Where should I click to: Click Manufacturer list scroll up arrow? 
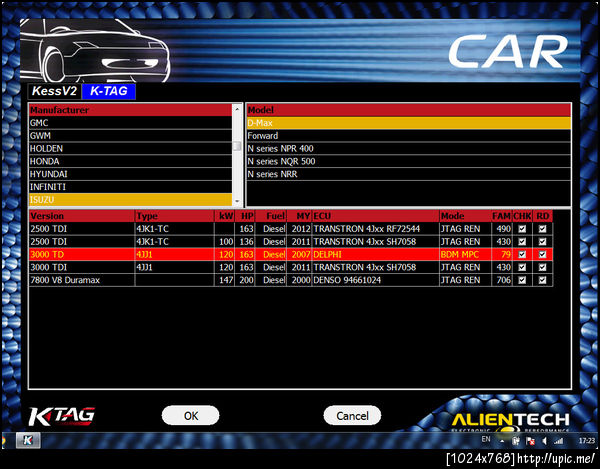click(x=237, y=109)
